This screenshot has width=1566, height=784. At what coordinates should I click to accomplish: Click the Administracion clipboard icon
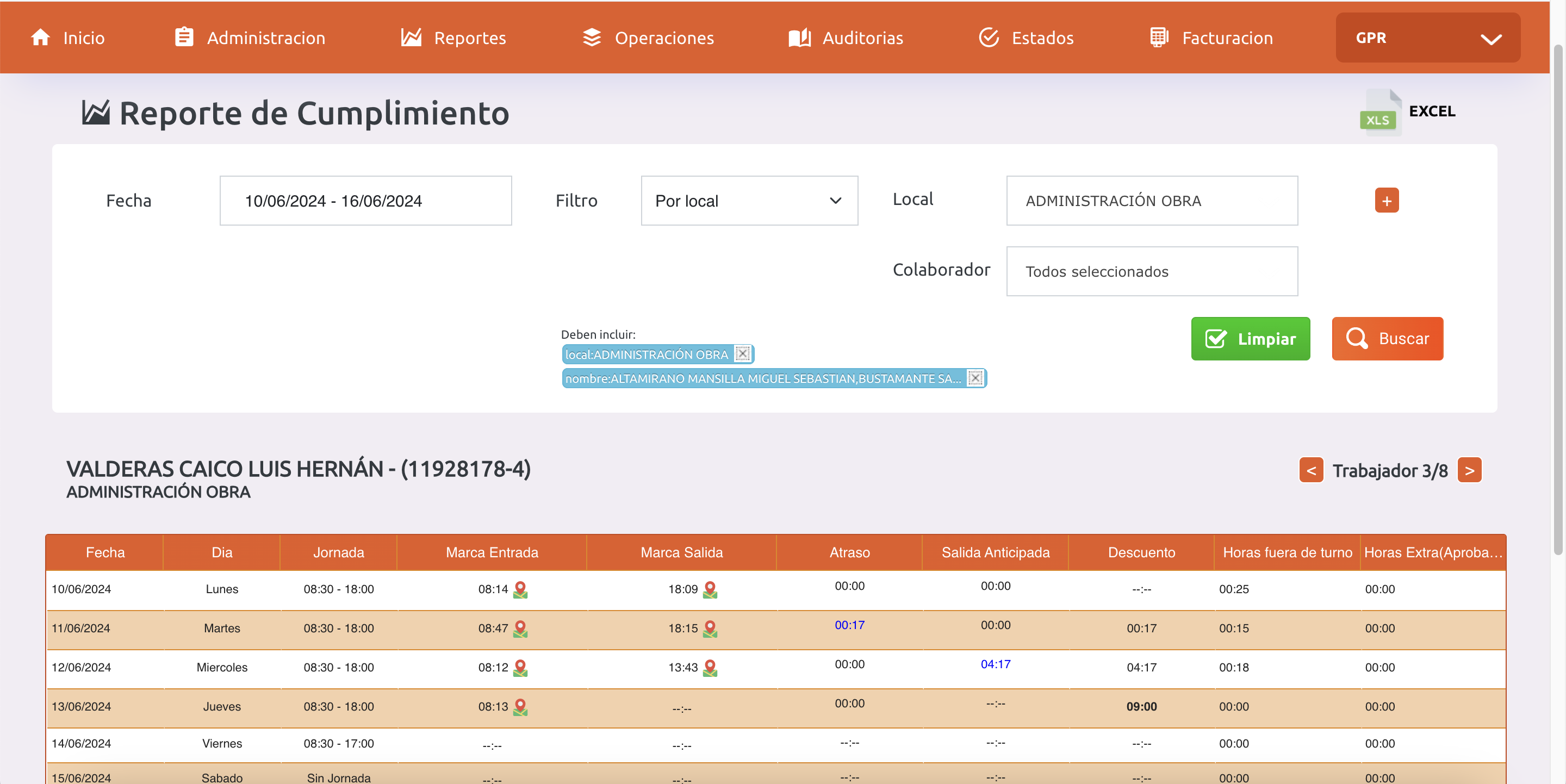point(184,37)
